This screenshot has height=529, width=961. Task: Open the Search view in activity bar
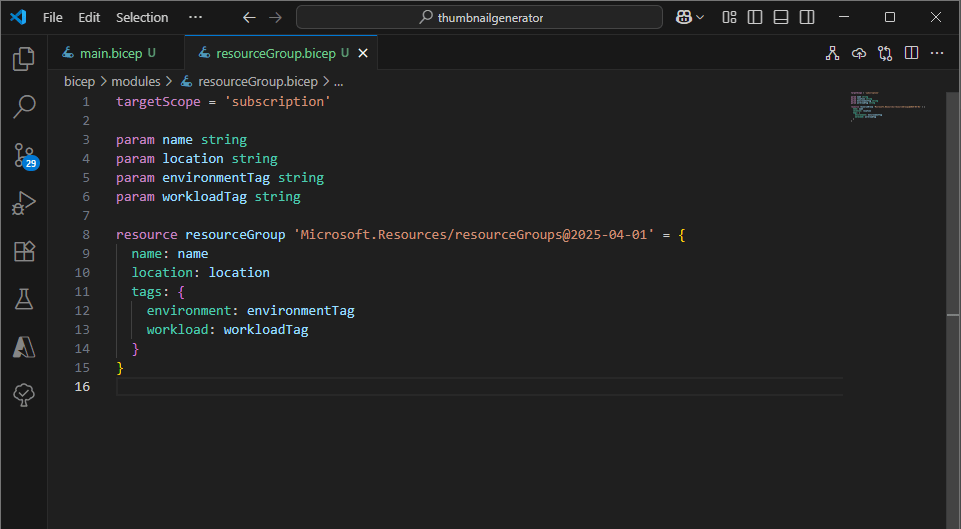point(24,106)
